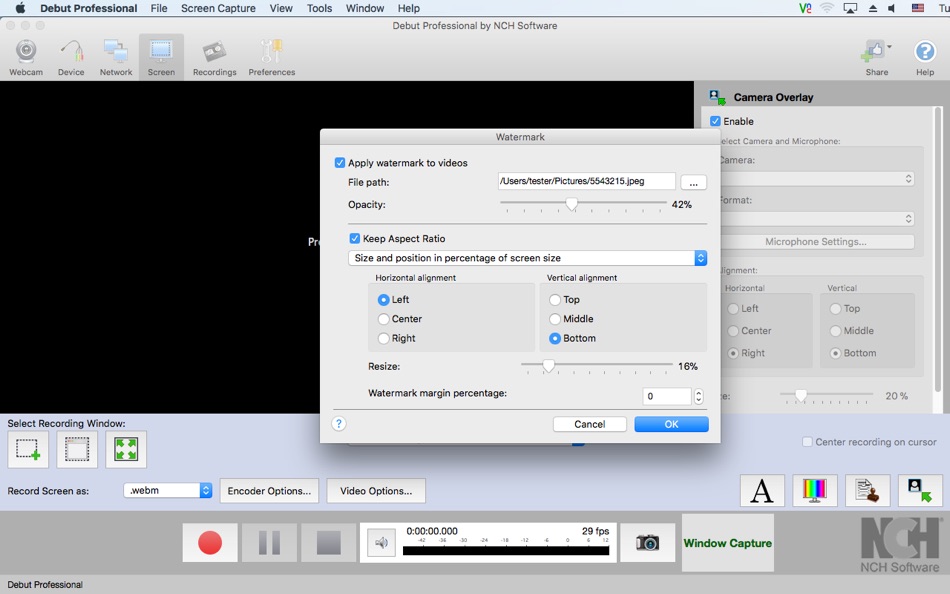The width and height of the screenshot is (950, 594).
Task: Start recording with the red record button
Action: [x=210, y=542]
